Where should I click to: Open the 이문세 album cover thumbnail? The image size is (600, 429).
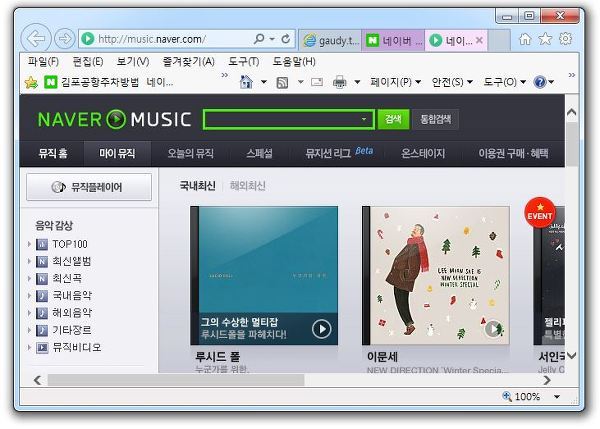435,276
